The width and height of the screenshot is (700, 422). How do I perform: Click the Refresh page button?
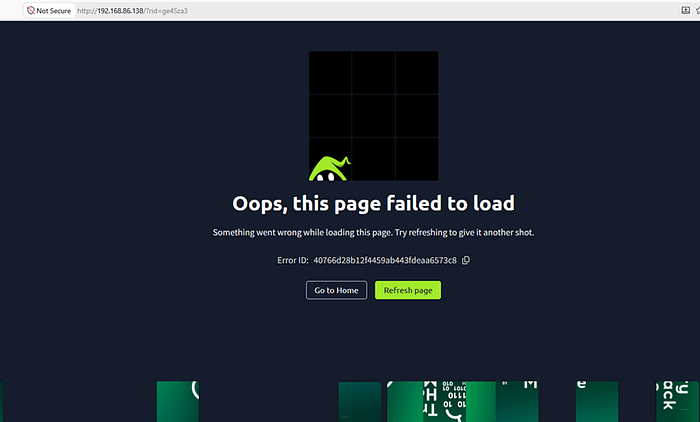click(408, 290)
